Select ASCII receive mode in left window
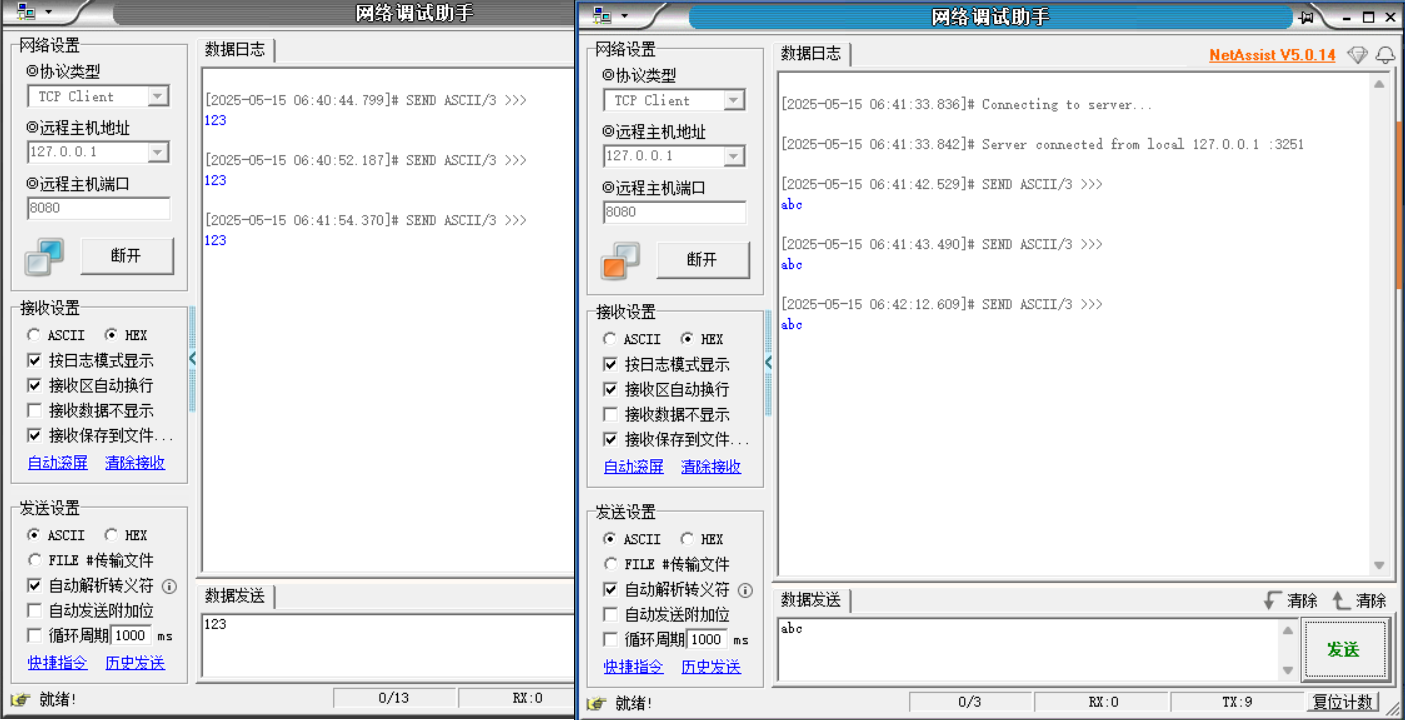 coord(34,335)
